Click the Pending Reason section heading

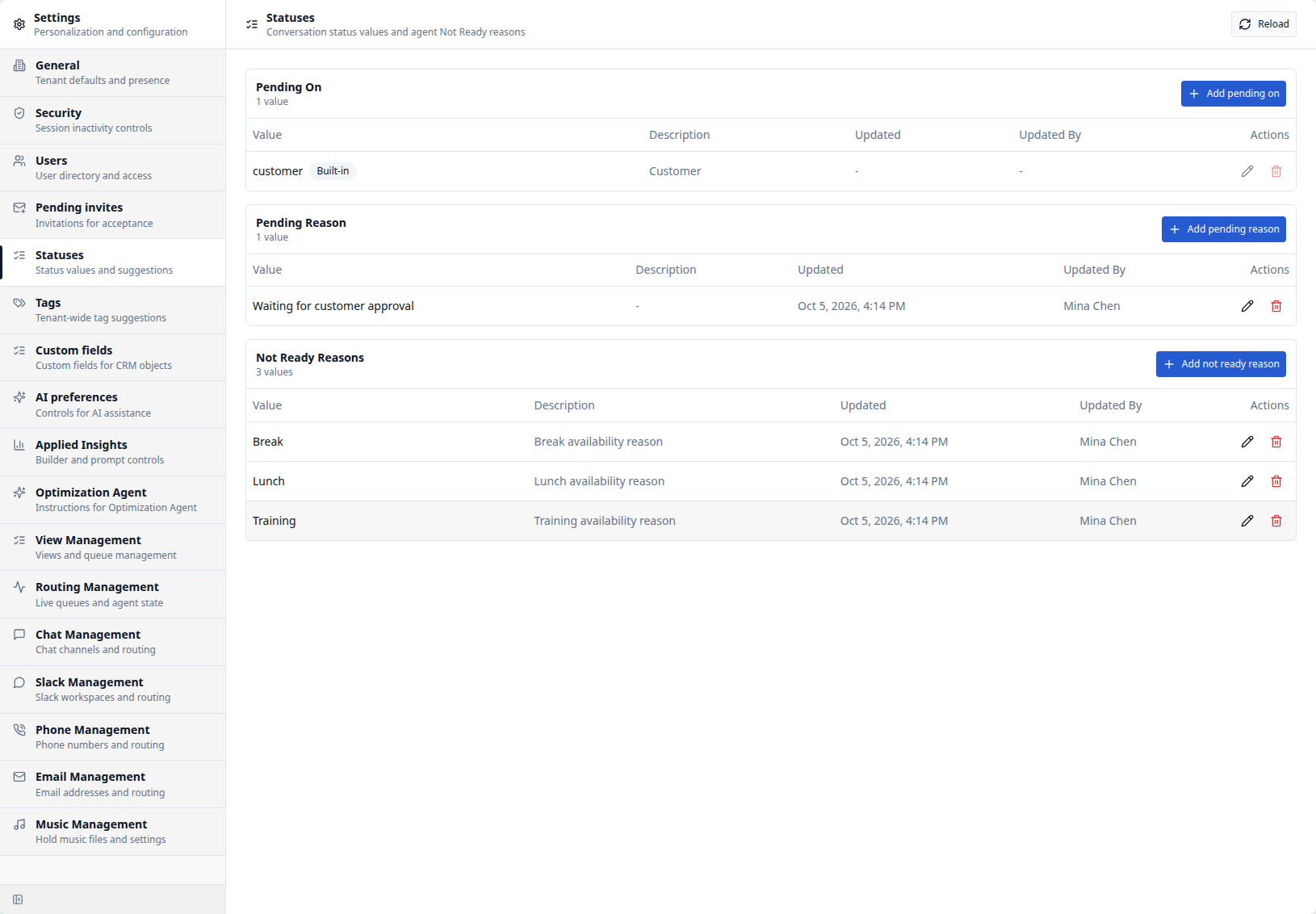pos(301,223)
